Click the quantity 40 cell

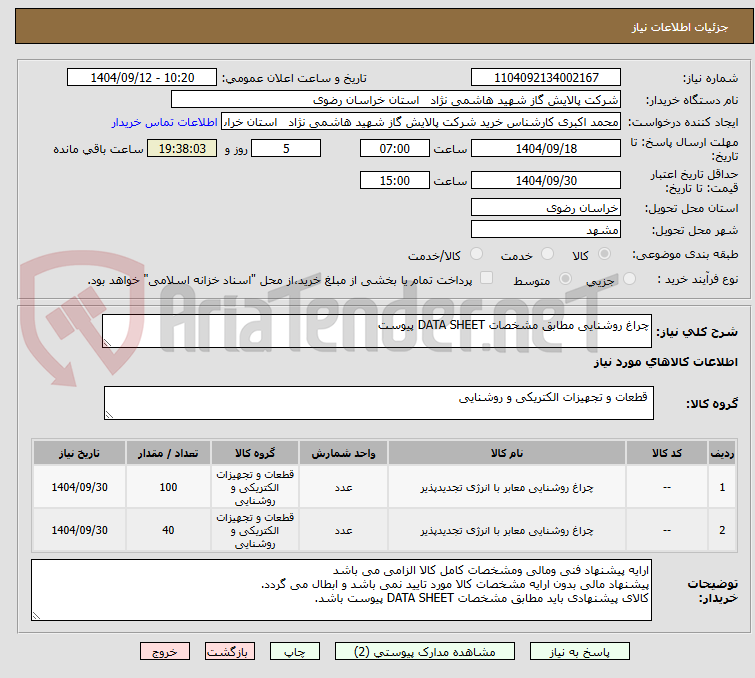[x=168, y=530]
